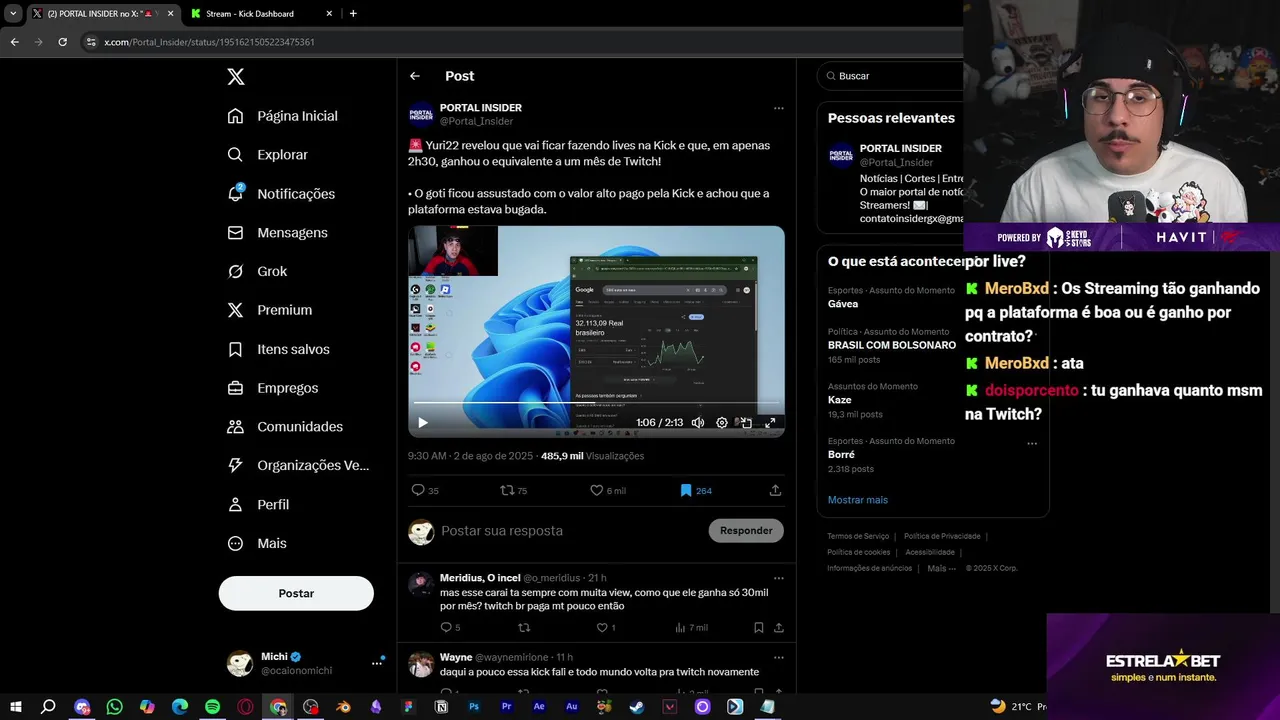The image size is (1280, 720).
Task: Open the BRASIL COM BOLSONARO trend
Action: click(x=891, y=345)
